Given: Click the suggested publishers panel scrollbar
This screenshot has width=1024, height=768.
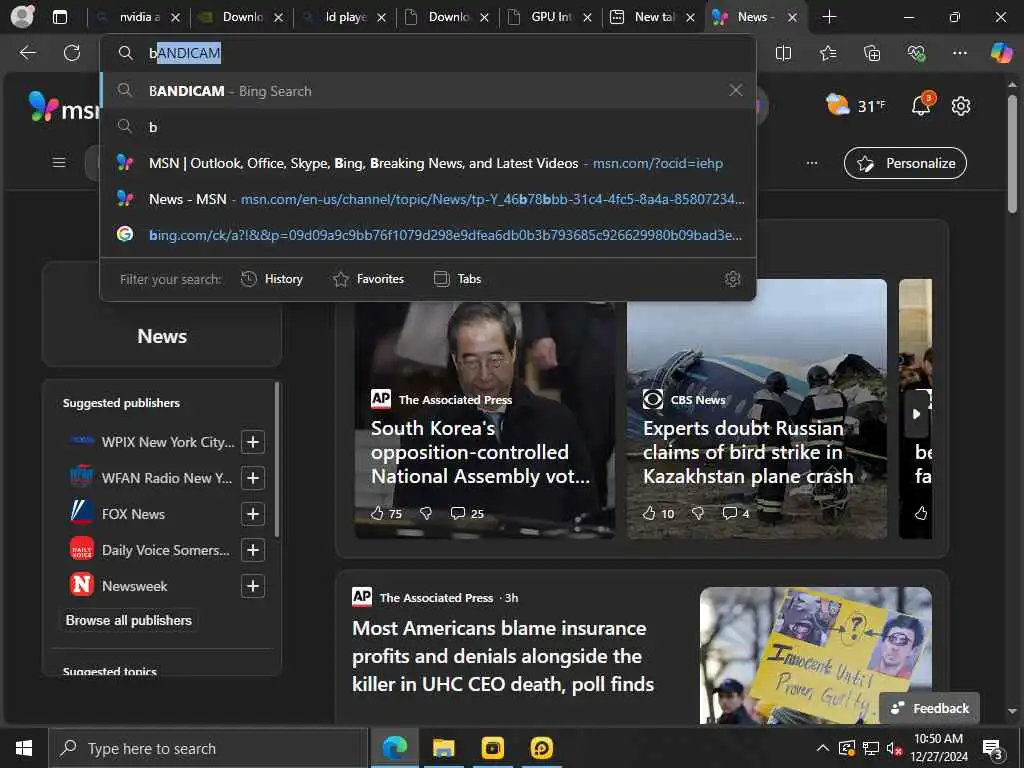Looking at the screenshot, I should point(277,460).
